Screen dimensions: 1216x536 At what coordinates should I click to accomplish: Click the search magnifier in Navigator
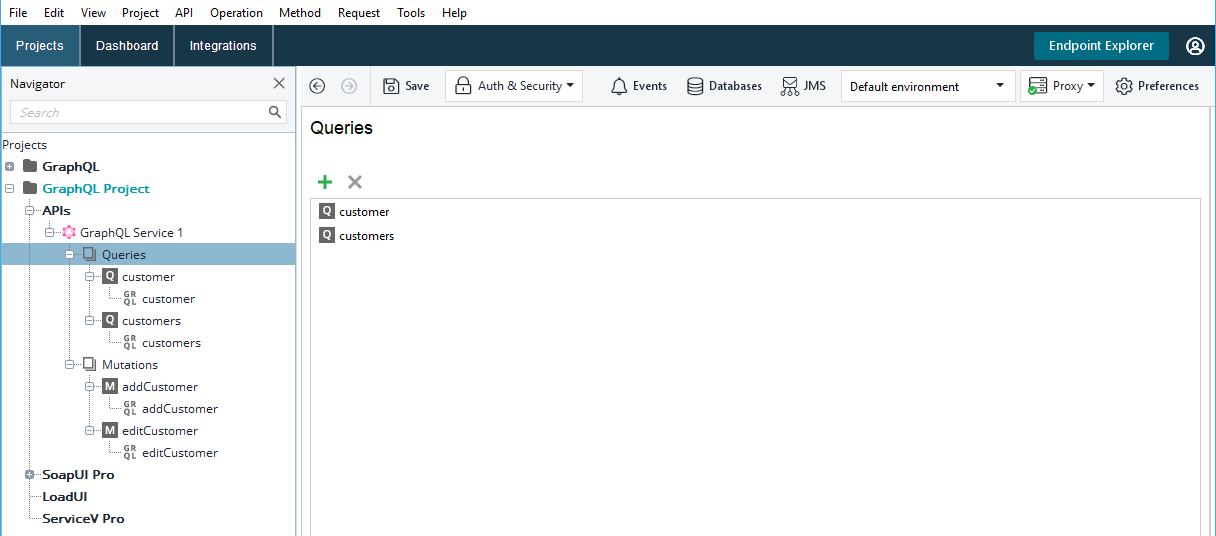pos(275,112)
